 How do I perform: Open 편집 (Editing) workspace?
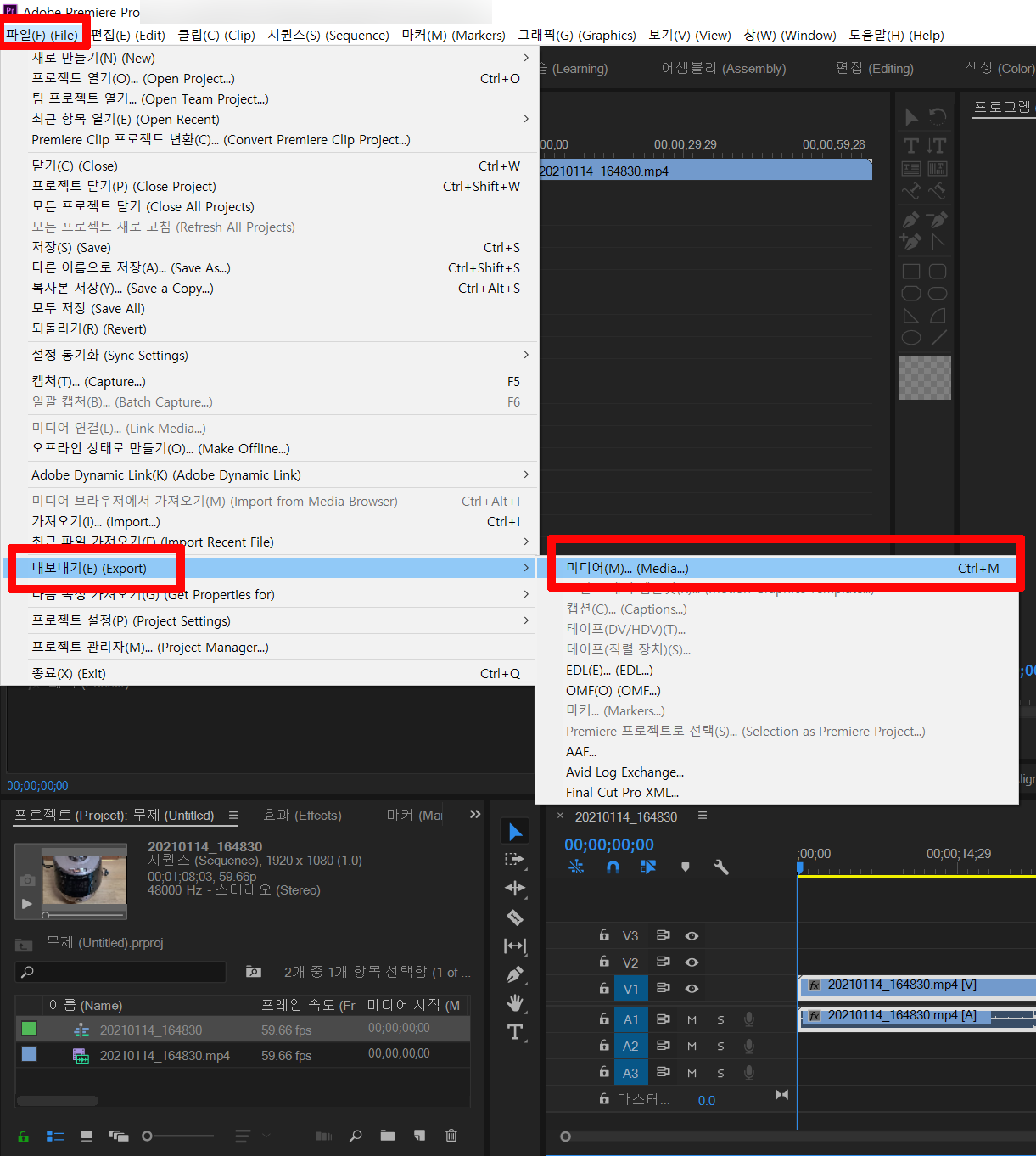tap(875, 68)
